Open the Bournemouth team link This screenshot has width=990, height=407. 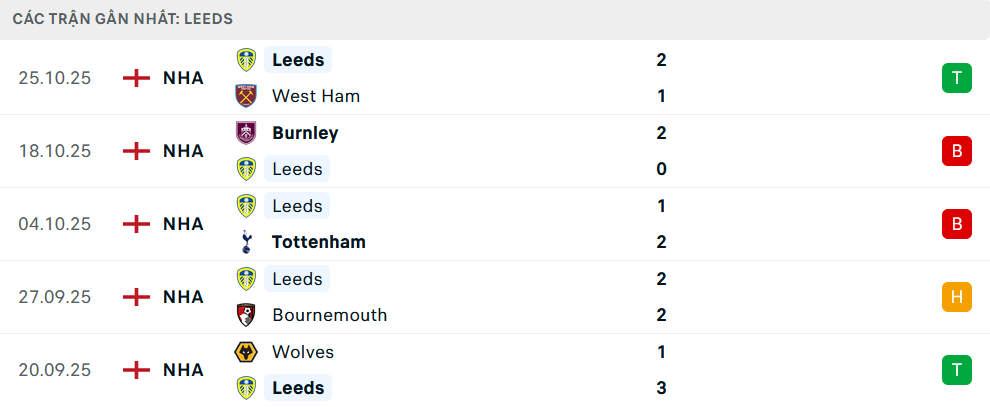(x=329, y=315)
